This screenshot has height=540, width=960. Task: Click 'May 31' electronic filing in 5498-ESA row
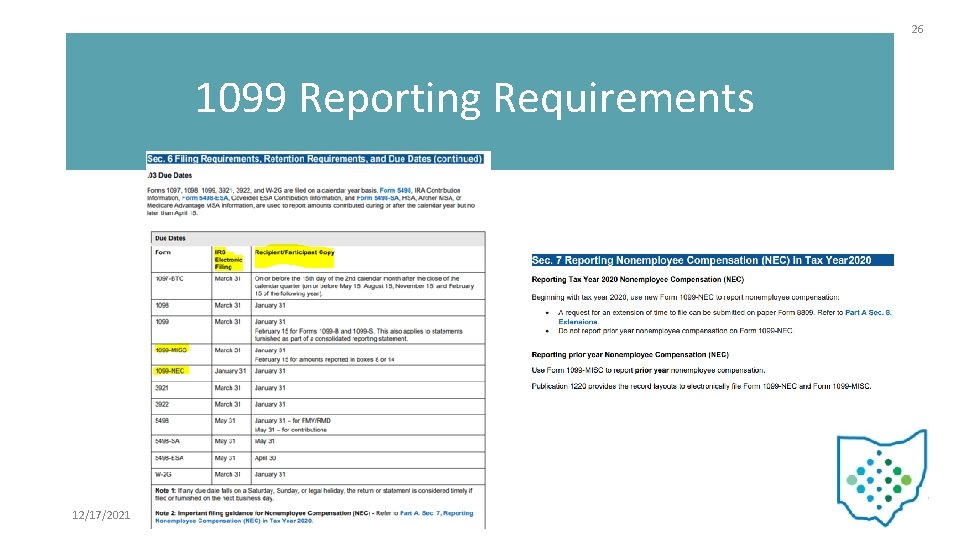coord(225,458)
